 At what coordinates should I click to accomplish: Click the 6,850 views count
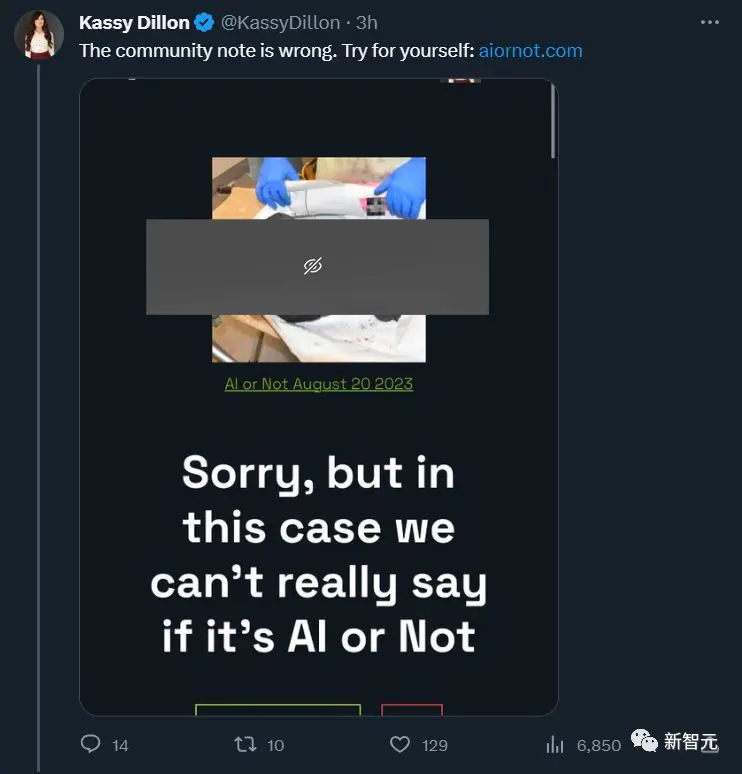(x=599, y=745)
